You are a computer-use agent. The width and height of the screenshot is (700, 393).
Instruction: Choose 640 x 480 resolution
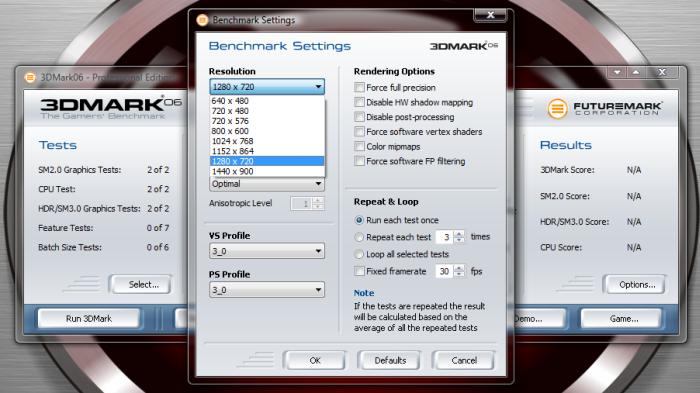pos(267,101)
